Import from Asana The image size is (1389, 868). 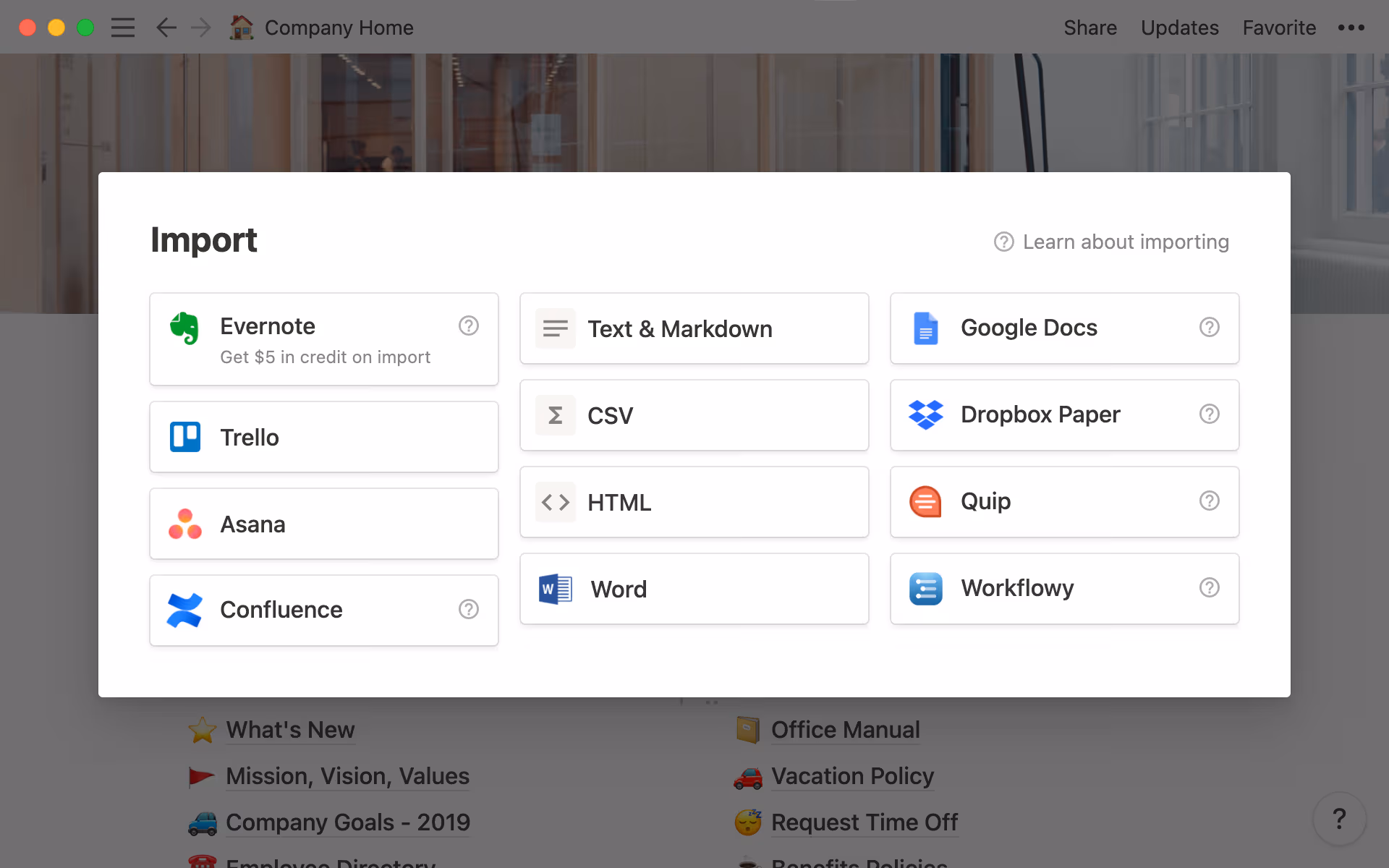tap(323, 523)
